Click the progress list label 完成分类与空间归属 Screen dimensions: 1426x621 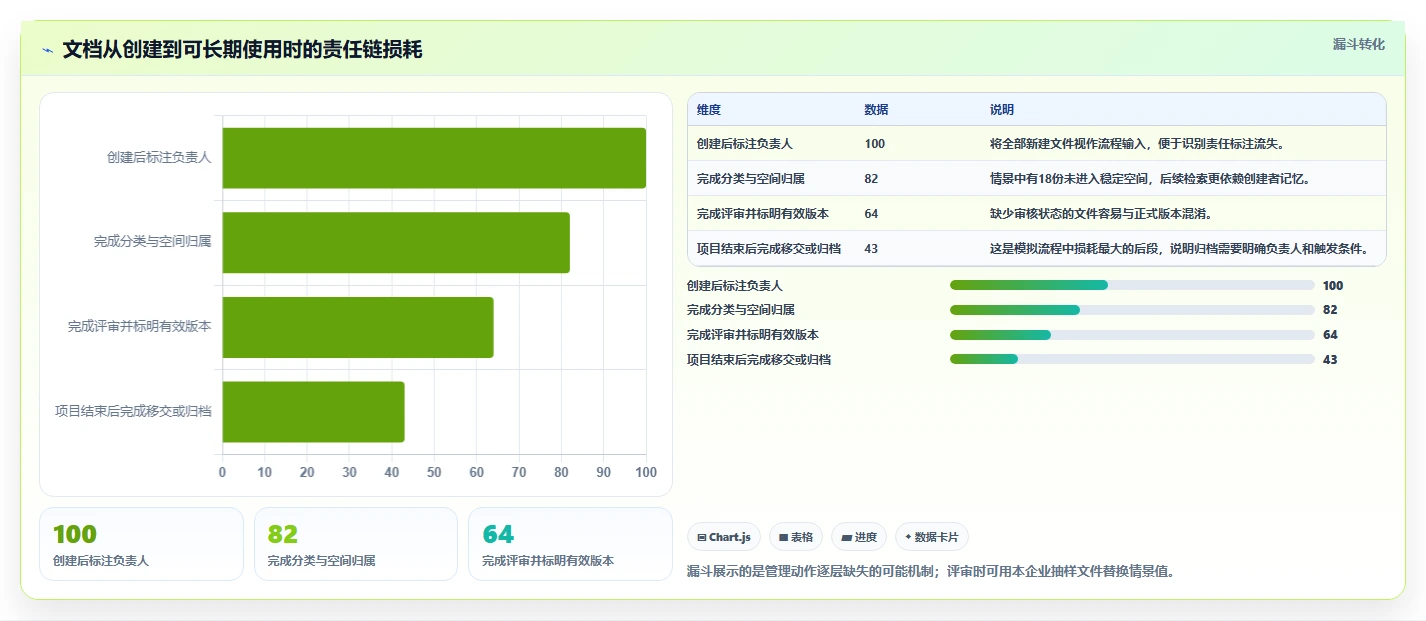tap(741, 310)
